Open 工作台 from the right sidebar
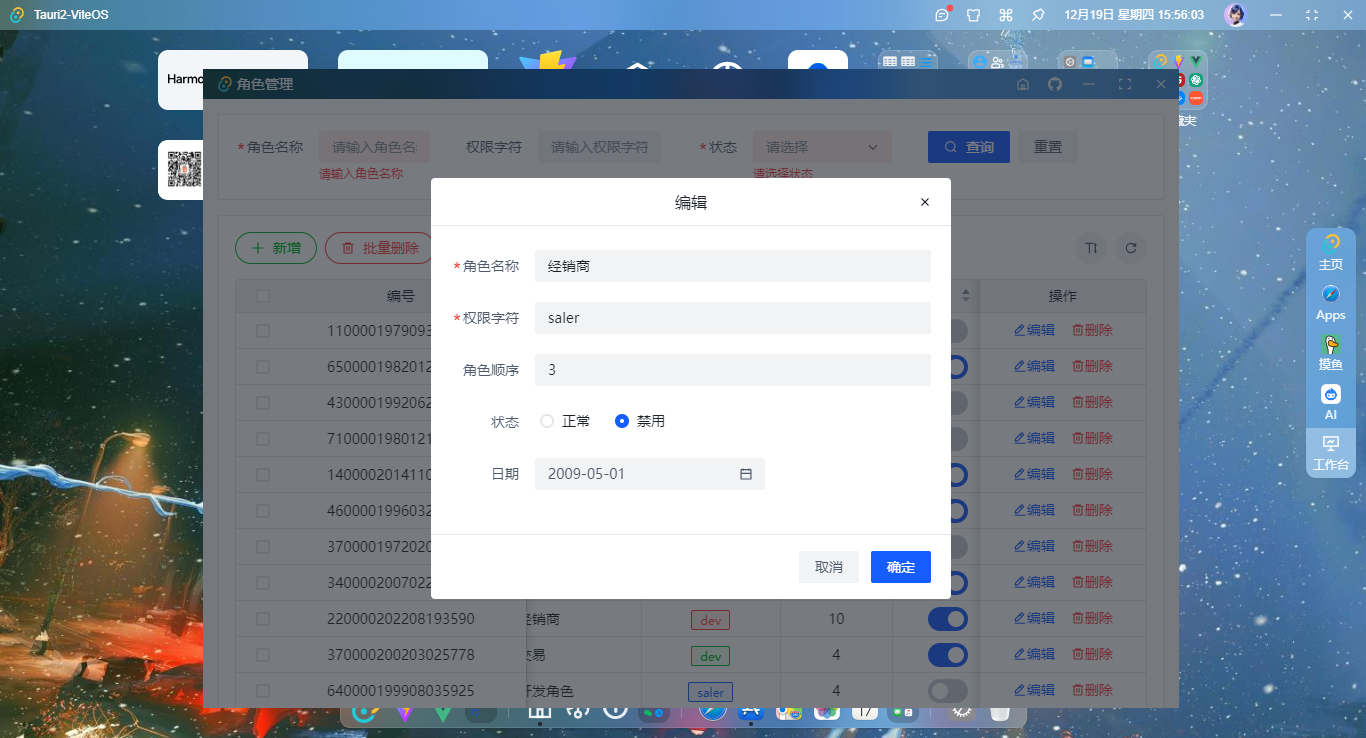The width and height of the screenshot is (1366, 738). [1330, 452]
